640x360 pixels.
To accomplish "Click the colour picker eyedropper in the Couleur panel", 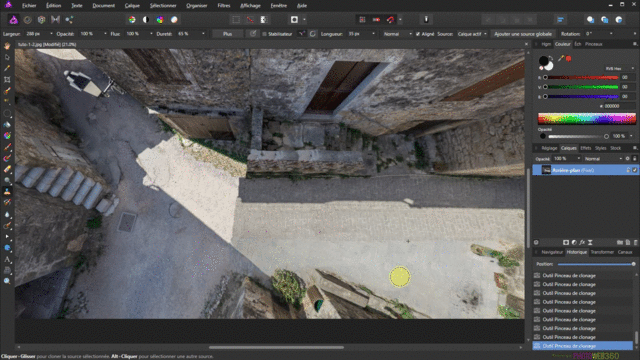I will tap(561, 59).
